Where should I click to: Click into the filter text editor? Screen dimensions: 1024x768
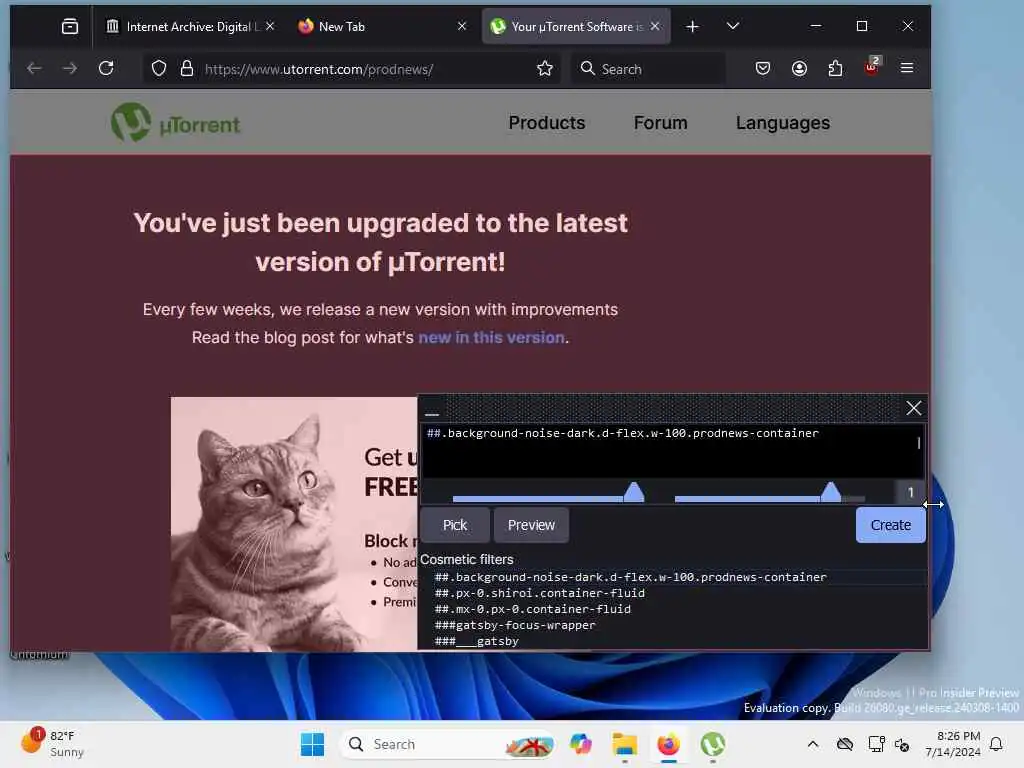(x=673, y=451)
